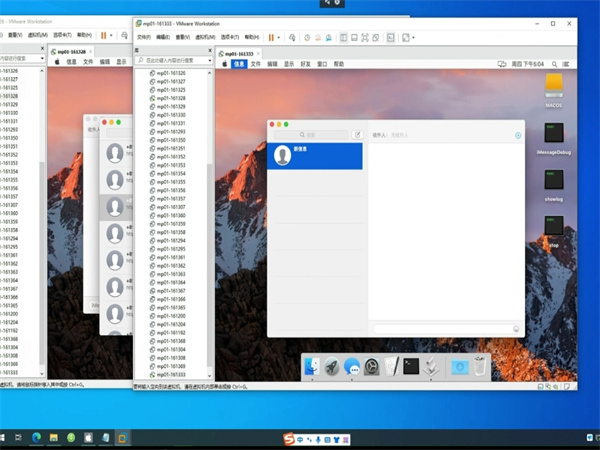The height and width of the screenshot is (450, 600).
Task: Open Finder in the macOS dock
Action: pos(312,367)
